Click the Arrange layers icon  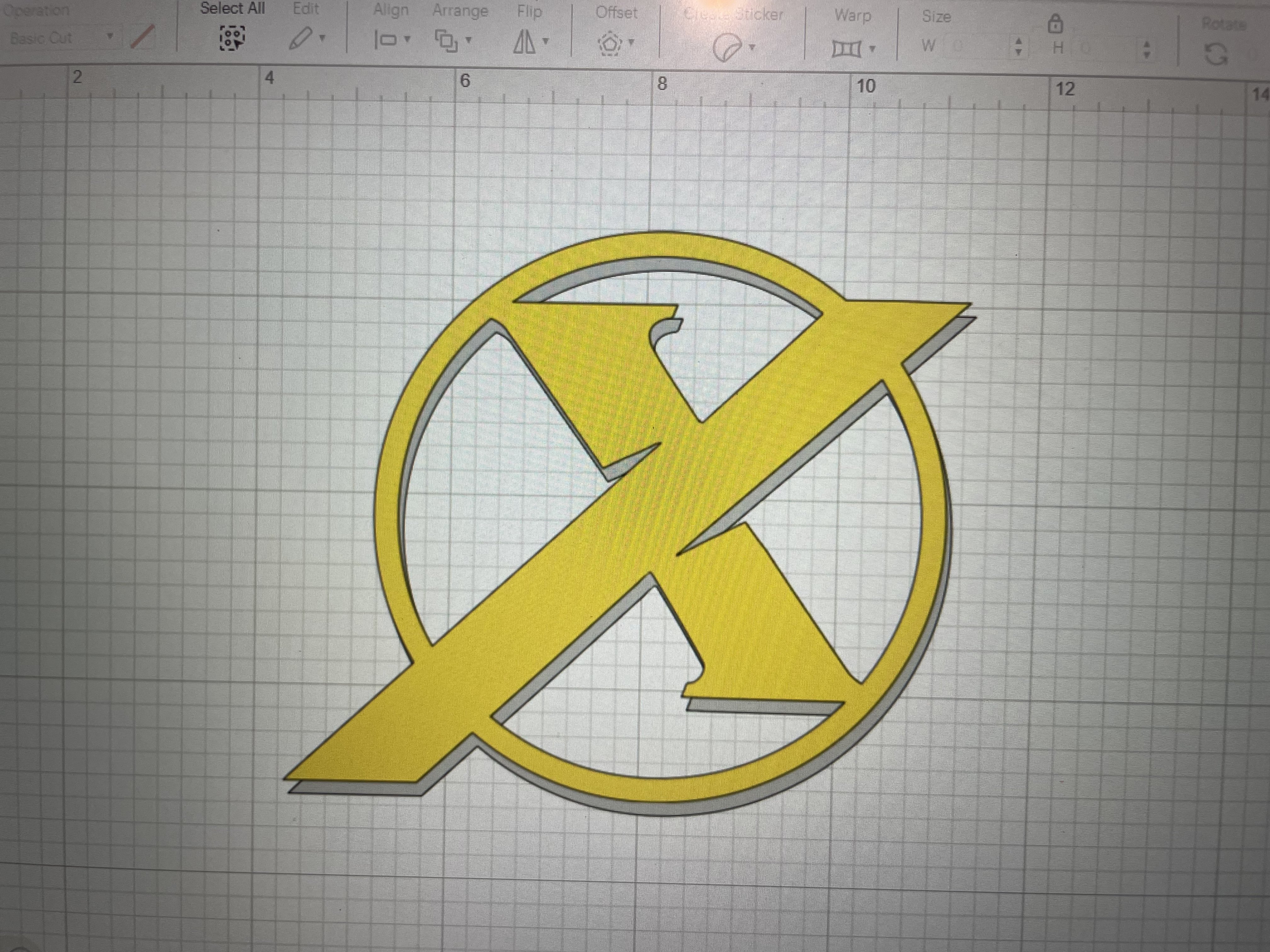[446, 41]
